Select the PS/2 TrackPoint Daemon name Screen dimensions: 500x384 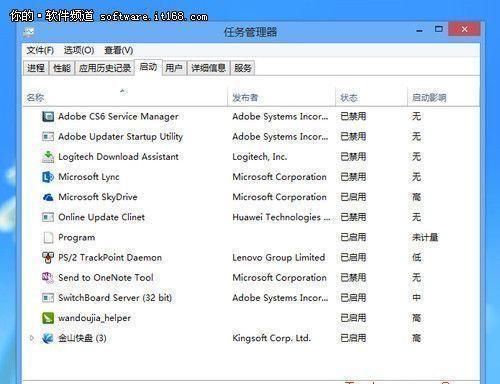click(x=110, y=258)
